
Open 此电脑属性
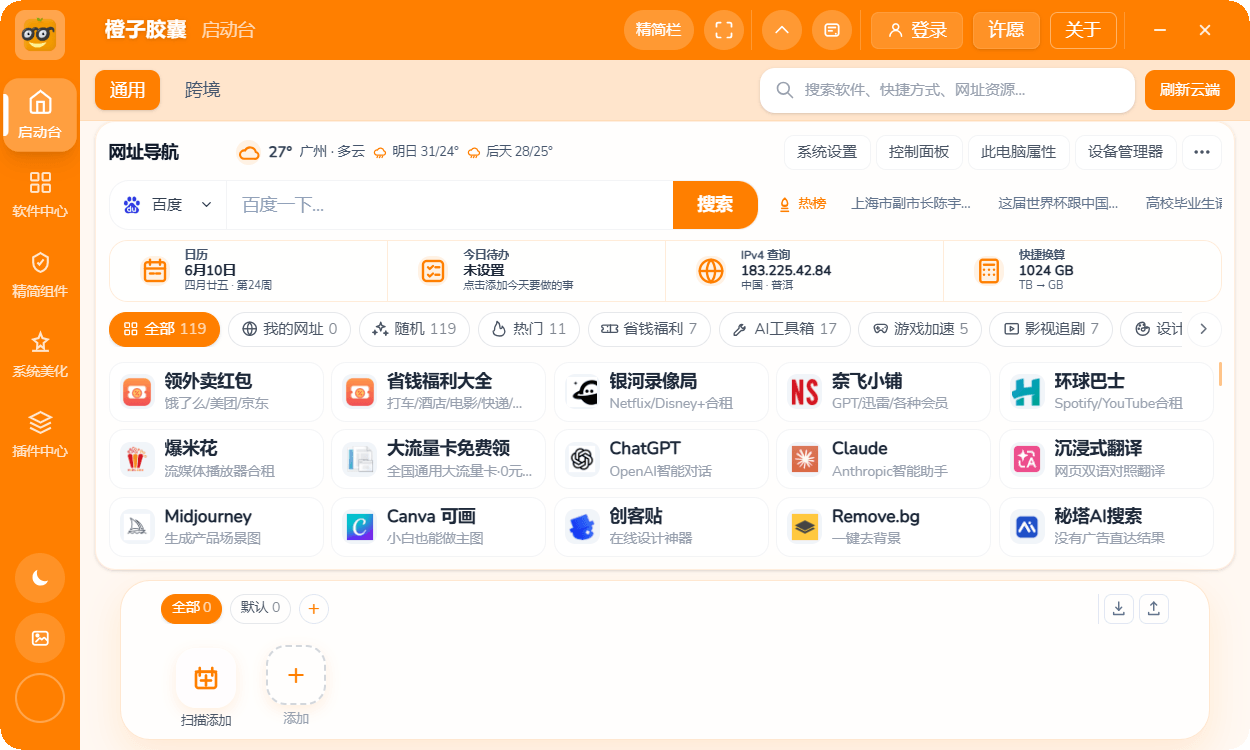(1018, 152)
